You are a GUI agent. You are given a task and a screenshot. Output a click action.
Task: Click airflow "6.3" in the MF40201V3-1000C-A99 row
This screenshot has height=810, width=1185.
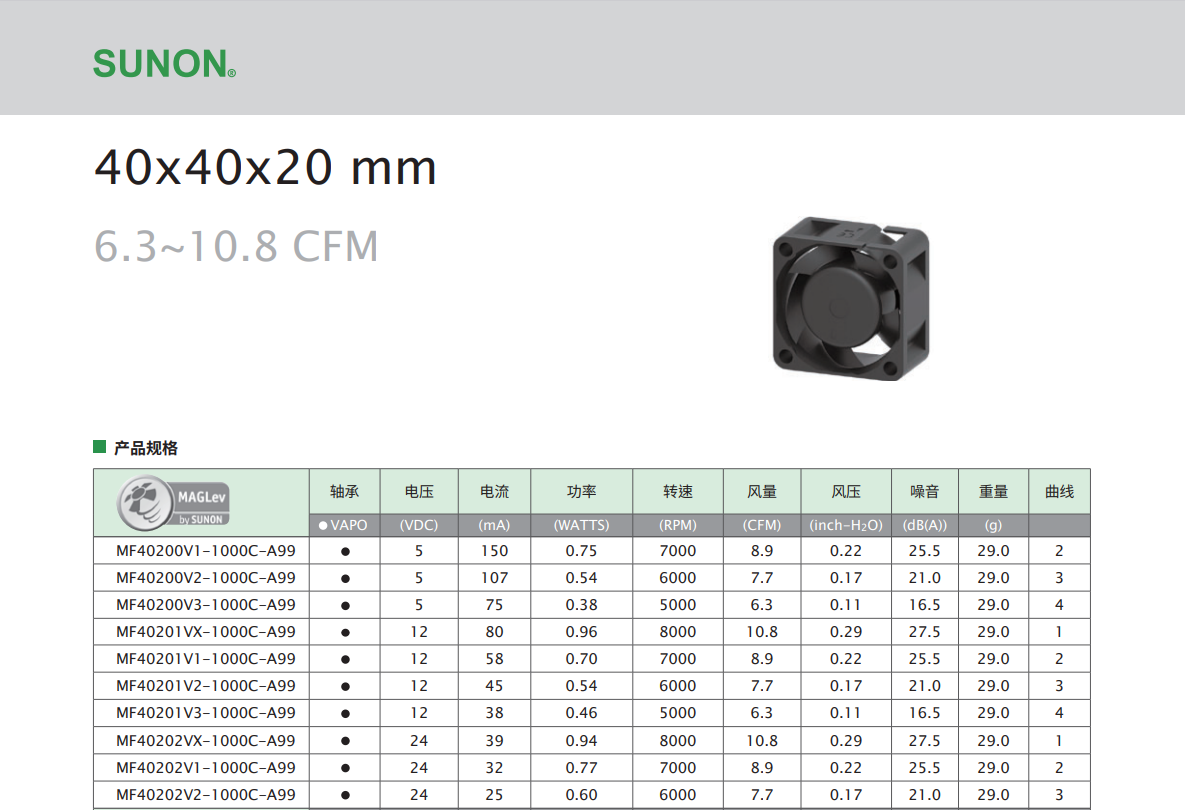click(x=762, y=713)
